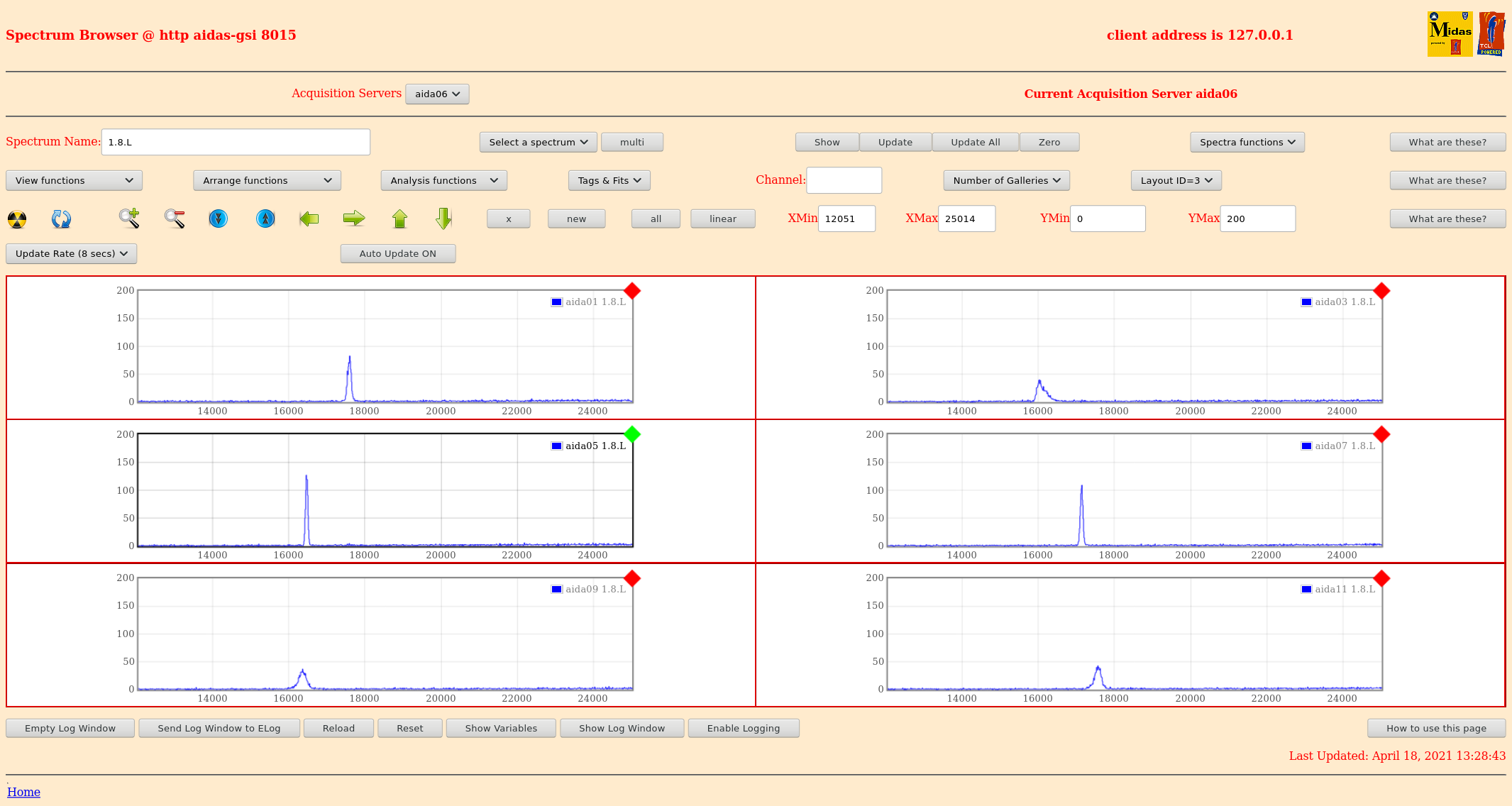Toggle the Auto Update ON button

pos(397,254)
